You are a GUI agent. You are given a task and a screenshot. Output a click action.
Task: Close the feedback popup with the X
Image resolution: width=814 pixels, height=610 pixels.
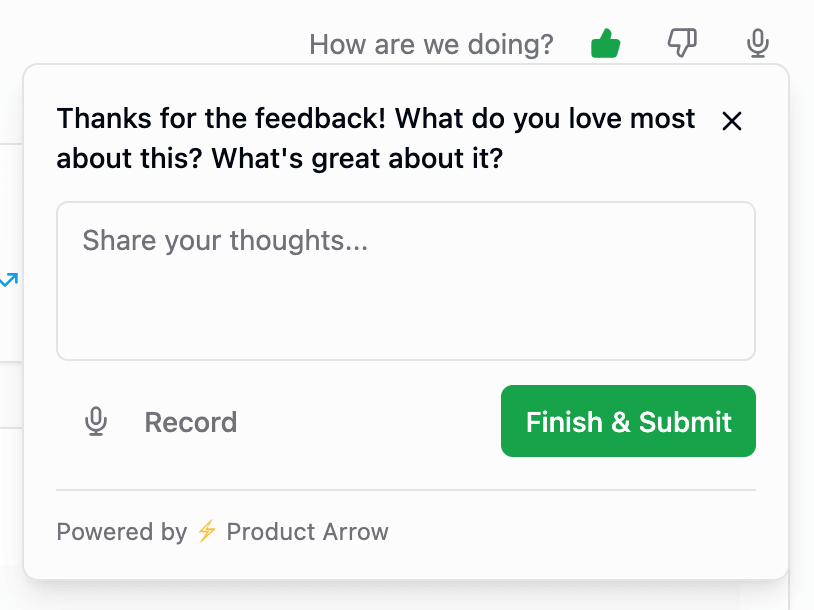(732, 121)
